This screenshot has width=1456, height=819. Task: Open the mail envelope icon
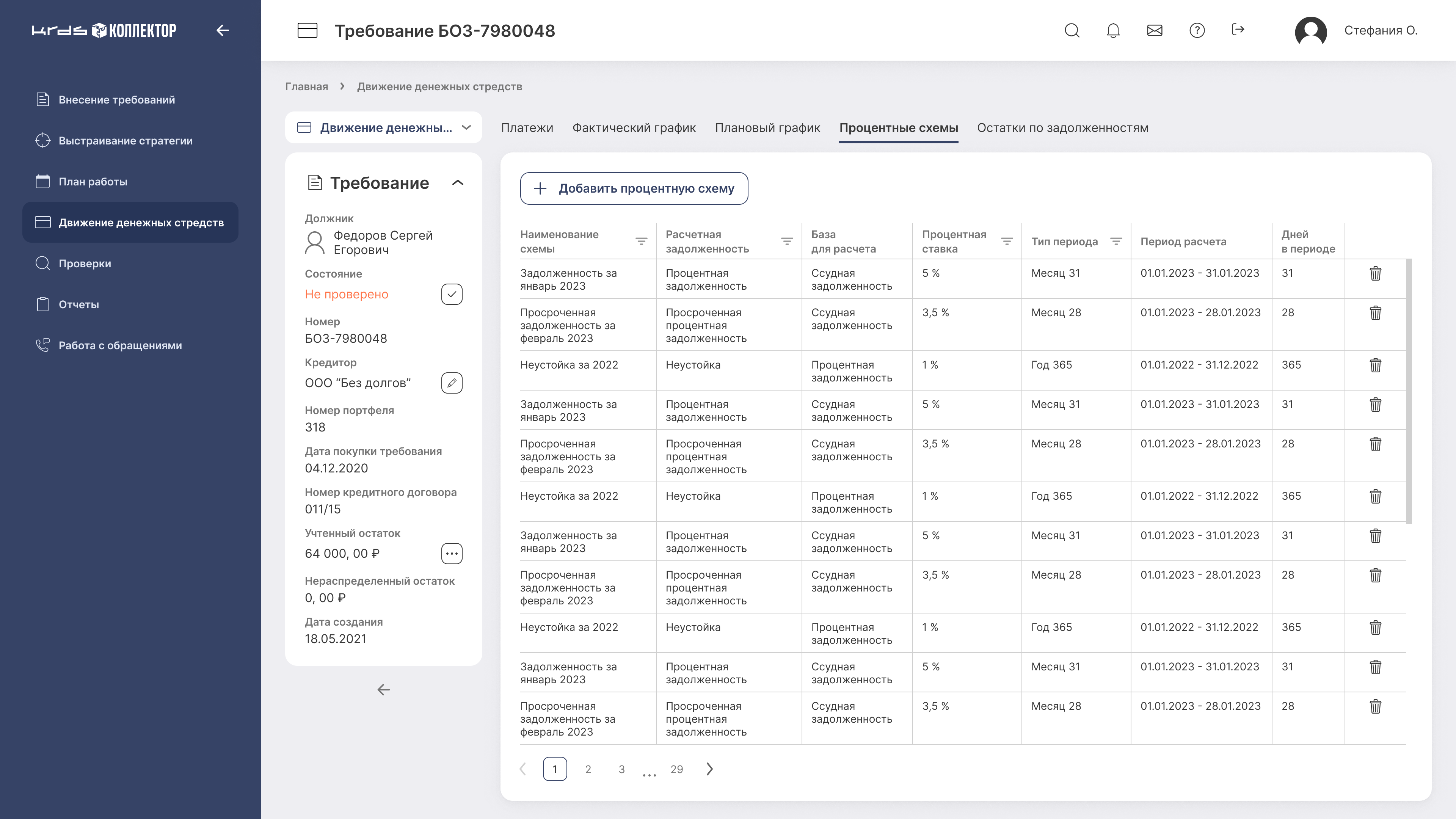click(1155, 30)
